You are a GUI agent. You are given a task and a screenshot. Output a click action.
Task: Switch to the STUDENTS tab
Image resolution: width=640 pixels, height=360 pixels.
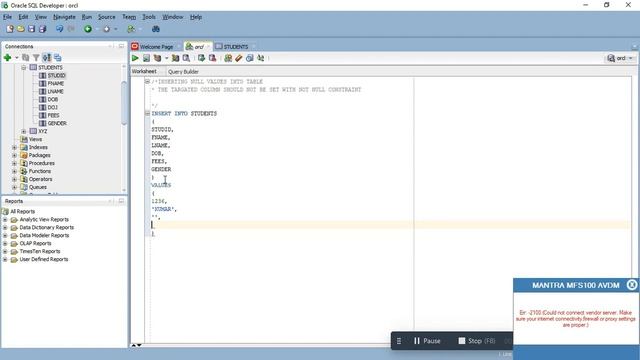point(236,47)
